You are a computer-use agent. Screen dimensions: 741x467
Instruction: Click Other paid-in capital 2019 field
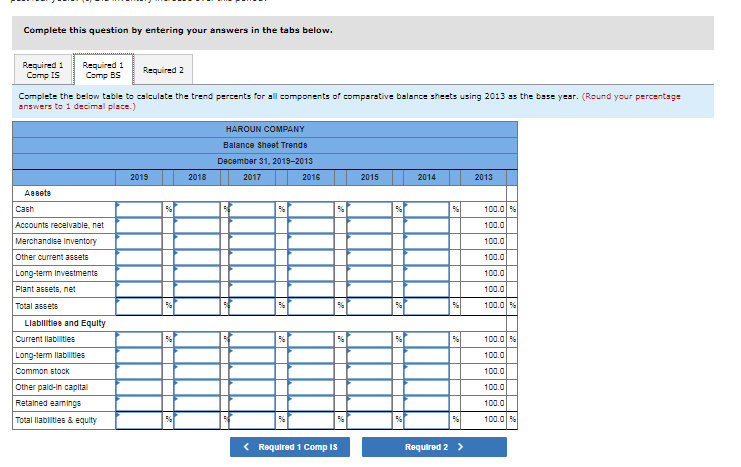coord(139,388)
